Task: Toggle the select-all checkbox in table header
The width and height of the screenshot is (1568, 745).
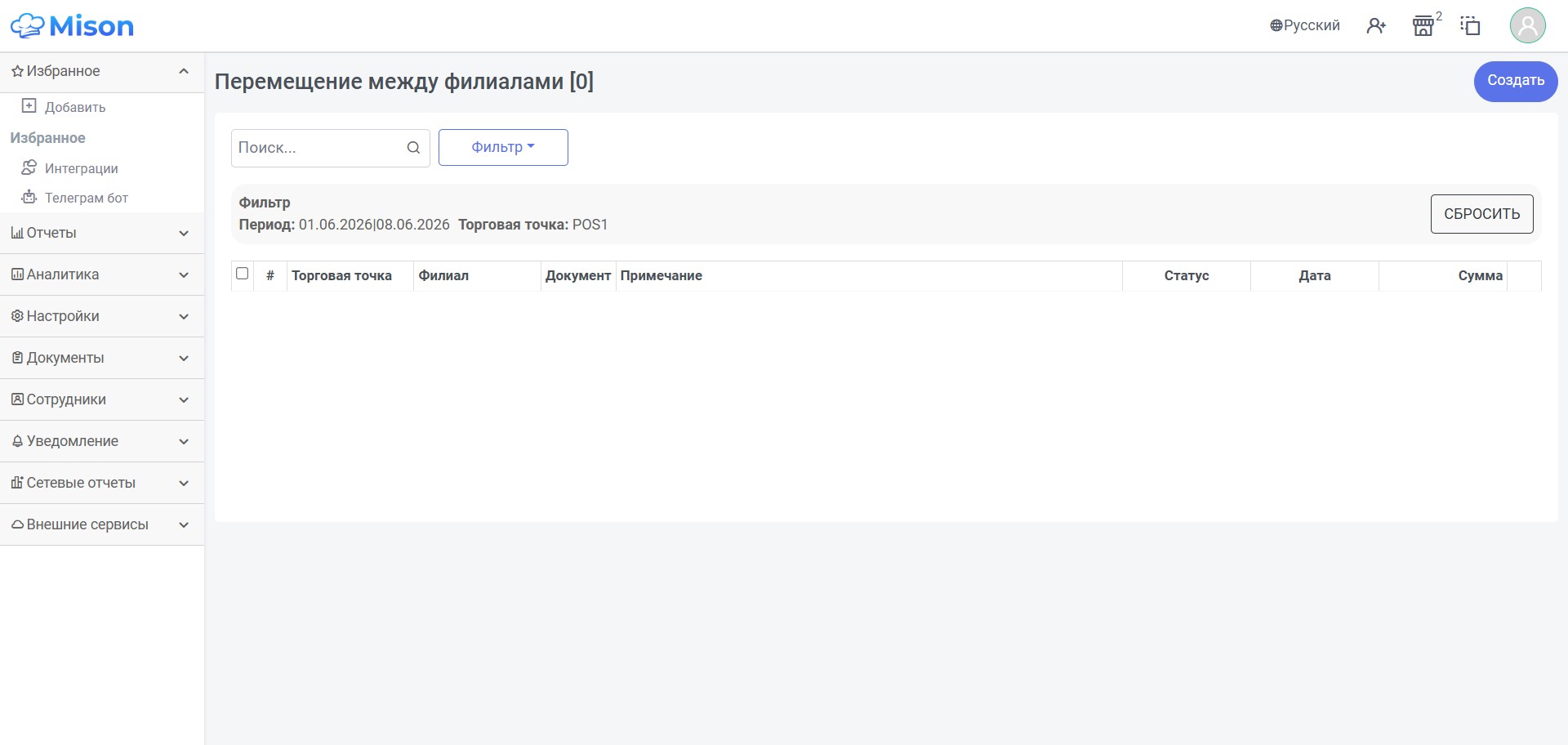Action: tap(242, 274)
